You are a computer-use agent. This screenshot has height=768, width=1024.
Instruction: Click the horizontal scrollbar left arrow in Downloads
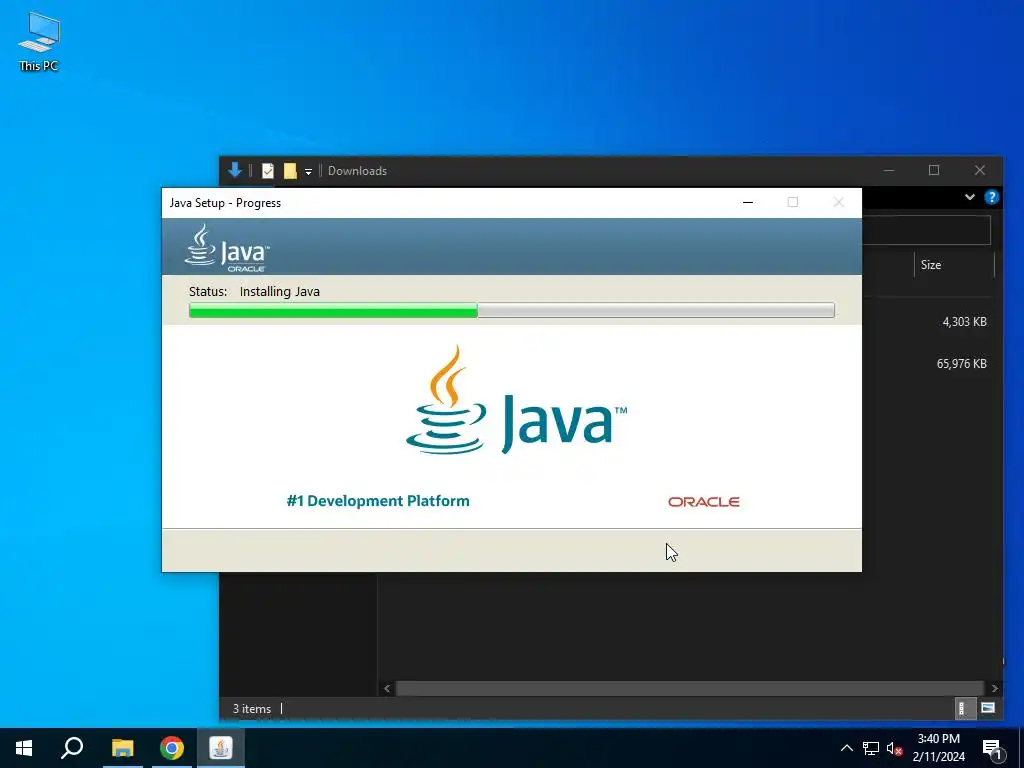[x=387, y=688]
